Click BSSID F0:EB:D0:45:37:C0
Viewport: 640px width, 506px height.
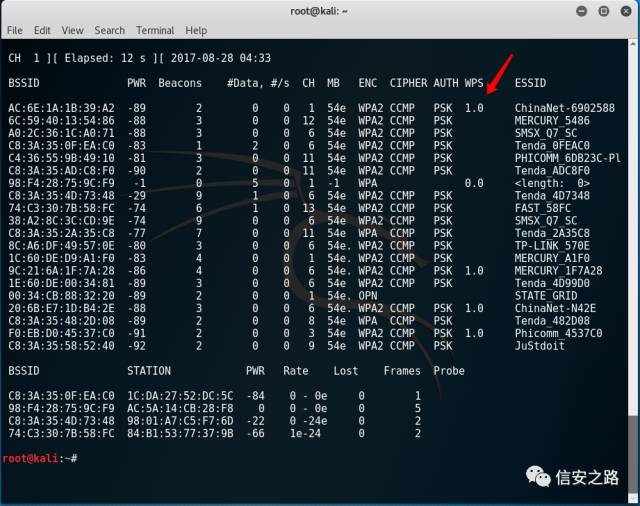61,333
